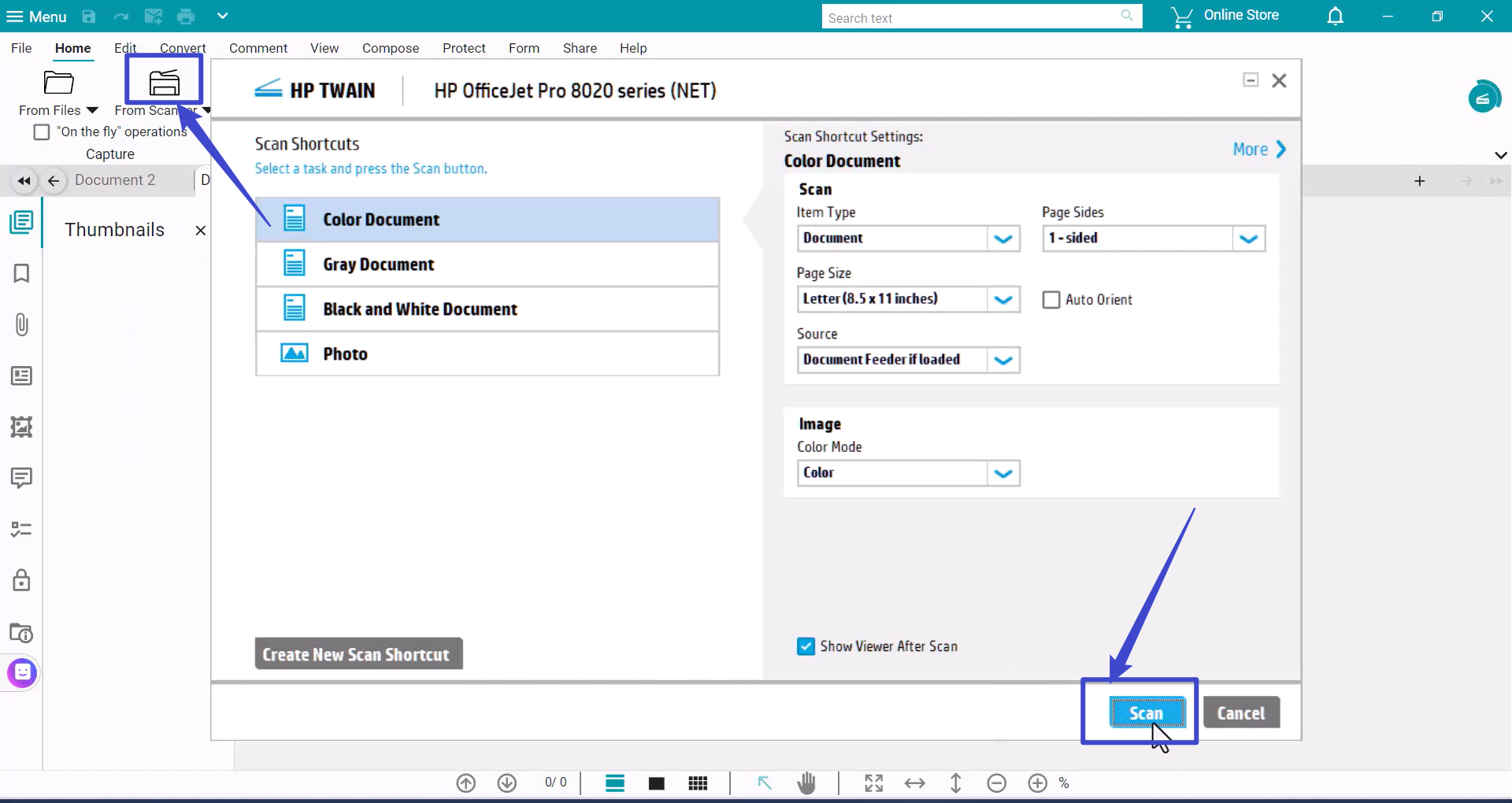Click the save icon in title bar
Viewport: 1512px width, 803px height.
pyautogui.click(x=89, y=17)
